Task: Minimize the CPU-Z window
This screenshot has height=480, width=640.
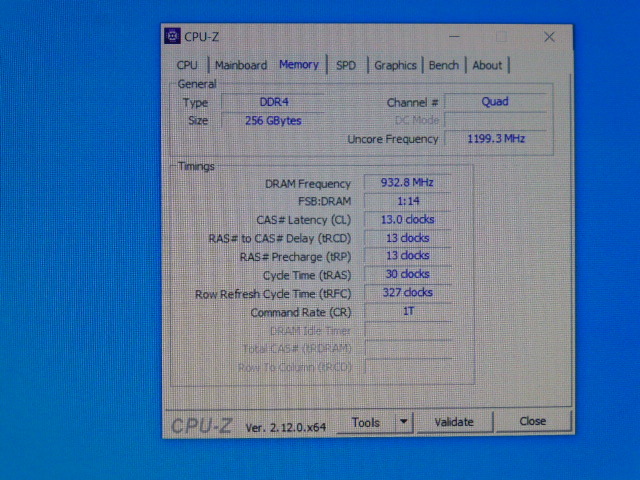Action: click(x=454, y=37)
